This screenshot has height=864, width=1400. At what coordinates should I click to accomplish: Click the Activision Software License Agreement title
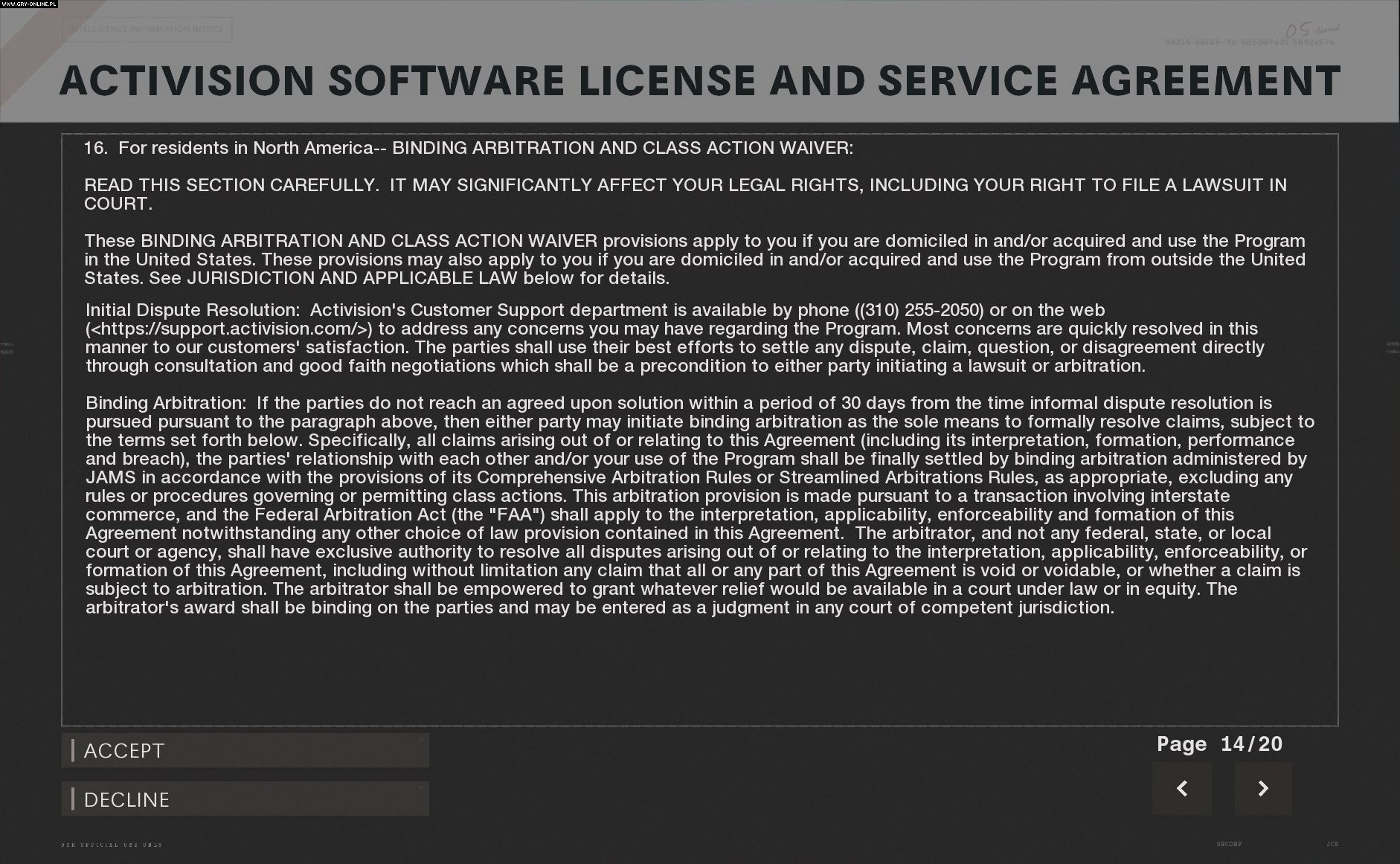click(x=699, y=80)
